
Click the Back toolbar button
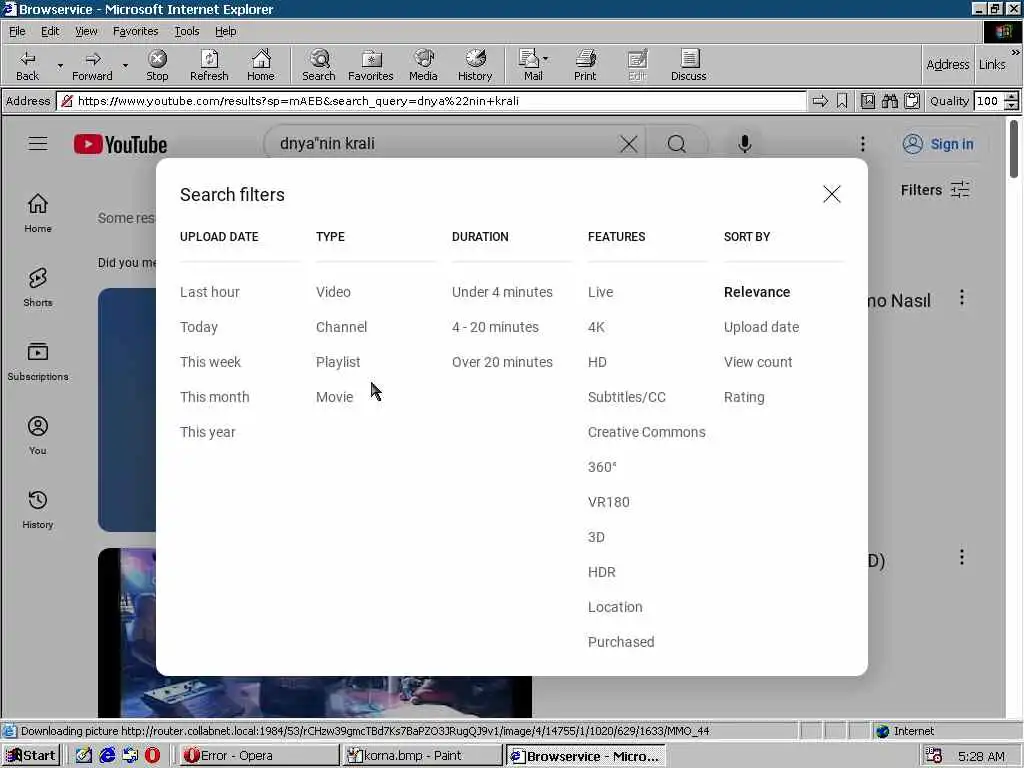tap(27, 65)
